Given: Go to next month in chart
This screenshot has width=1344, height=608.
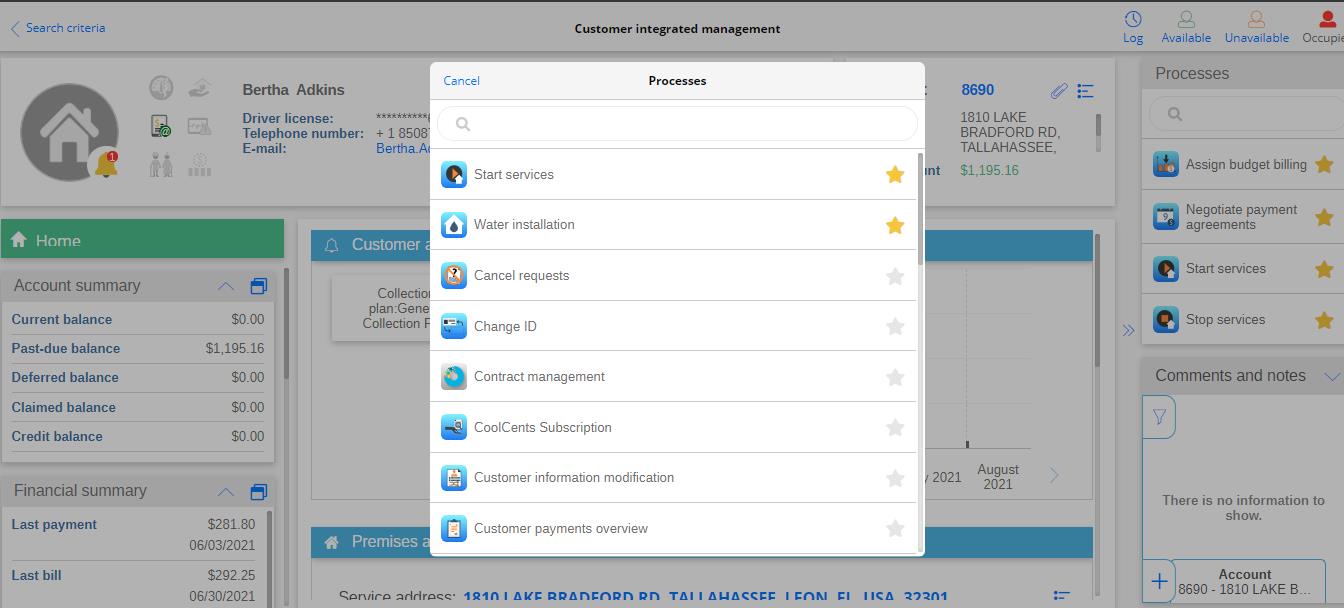Looking at the screenshot, I should [x=1054, y=475].
